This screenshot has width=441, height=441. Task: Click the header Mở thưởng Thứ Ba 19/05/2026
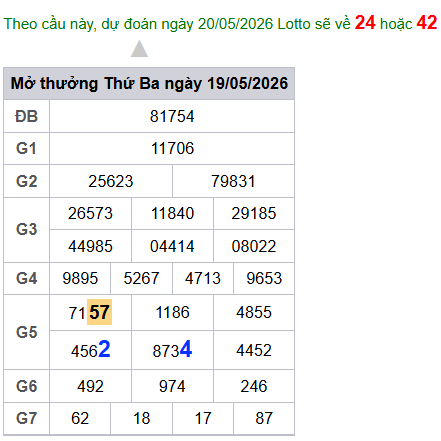pyautogui.click(x=149, y=83)
